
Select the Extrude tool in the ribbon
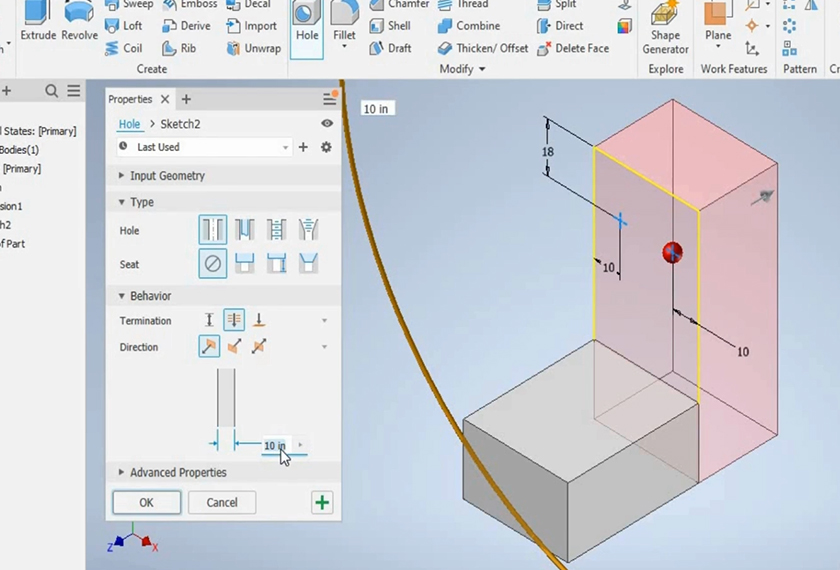(38, 24)
